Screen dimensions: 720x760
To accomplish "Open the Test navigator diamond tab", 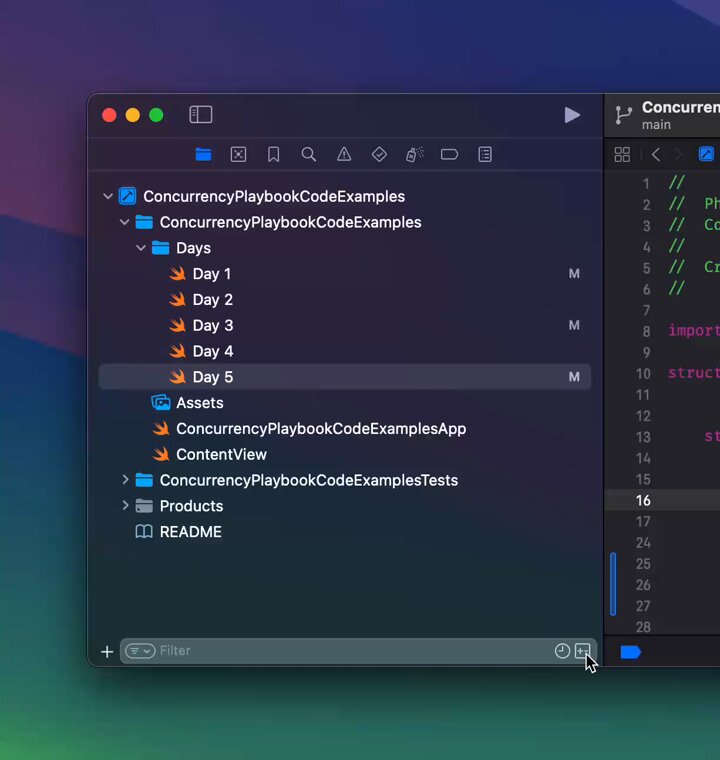I will (379, 155).
